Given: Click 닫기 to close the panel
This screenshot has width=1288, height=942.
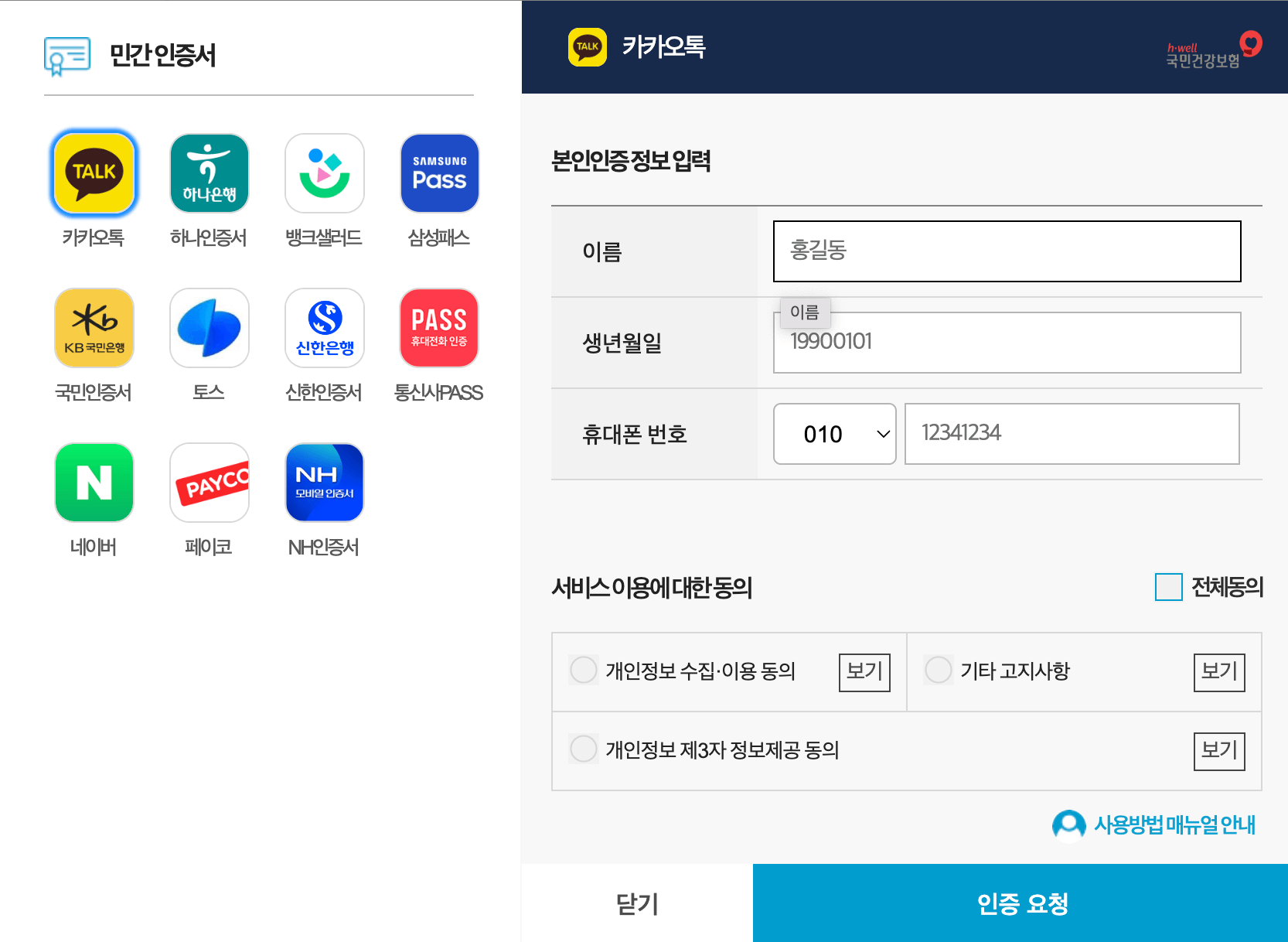Looking at the screenshot, I should [636, 903].
